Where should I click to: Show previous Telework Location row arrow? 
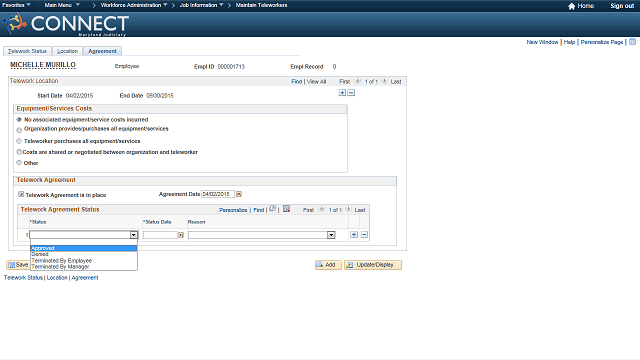[x=357, y=81]
